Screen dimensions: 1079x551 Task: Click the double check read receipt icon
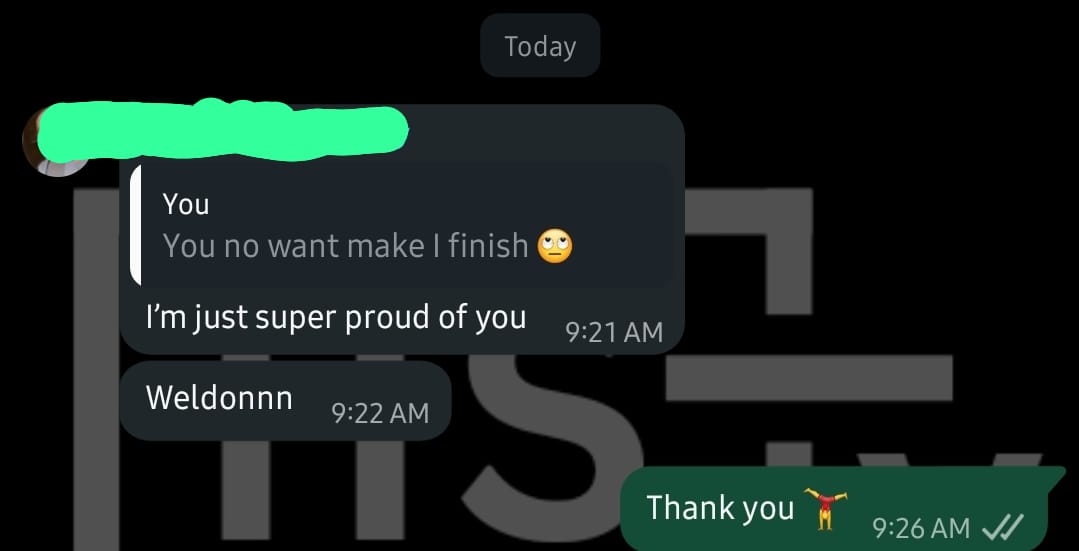click(1003, 528)
